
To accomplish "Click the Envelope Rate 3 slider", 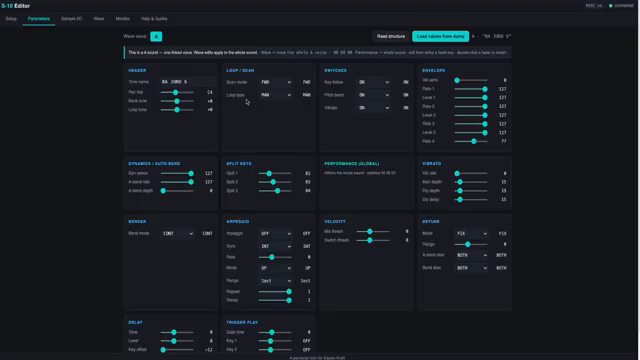I will [471, 124].
